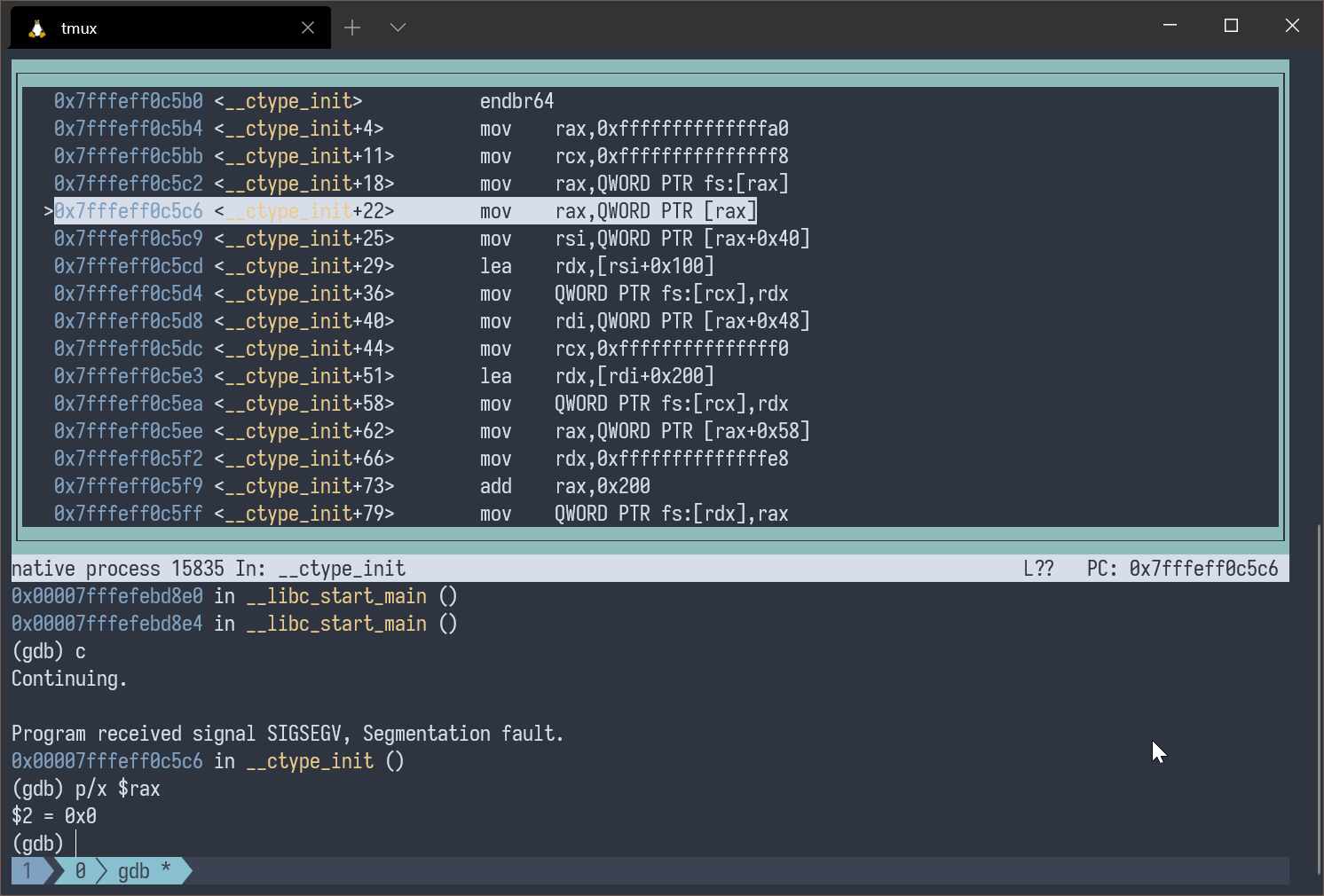Close the tmux tab
1324x896 pixels.
pyautogui.click(x=308, y=28)
